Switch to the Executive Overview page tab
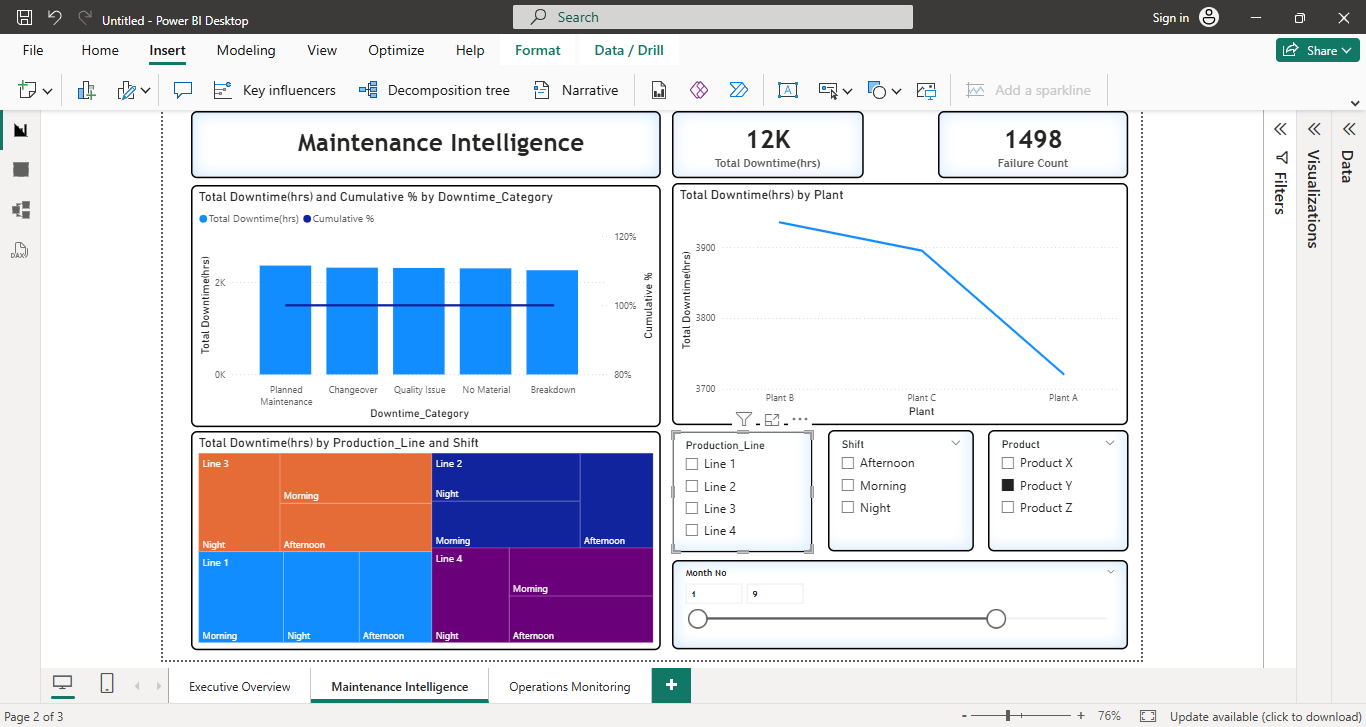The image size is (1366, 727). point(240,687)
